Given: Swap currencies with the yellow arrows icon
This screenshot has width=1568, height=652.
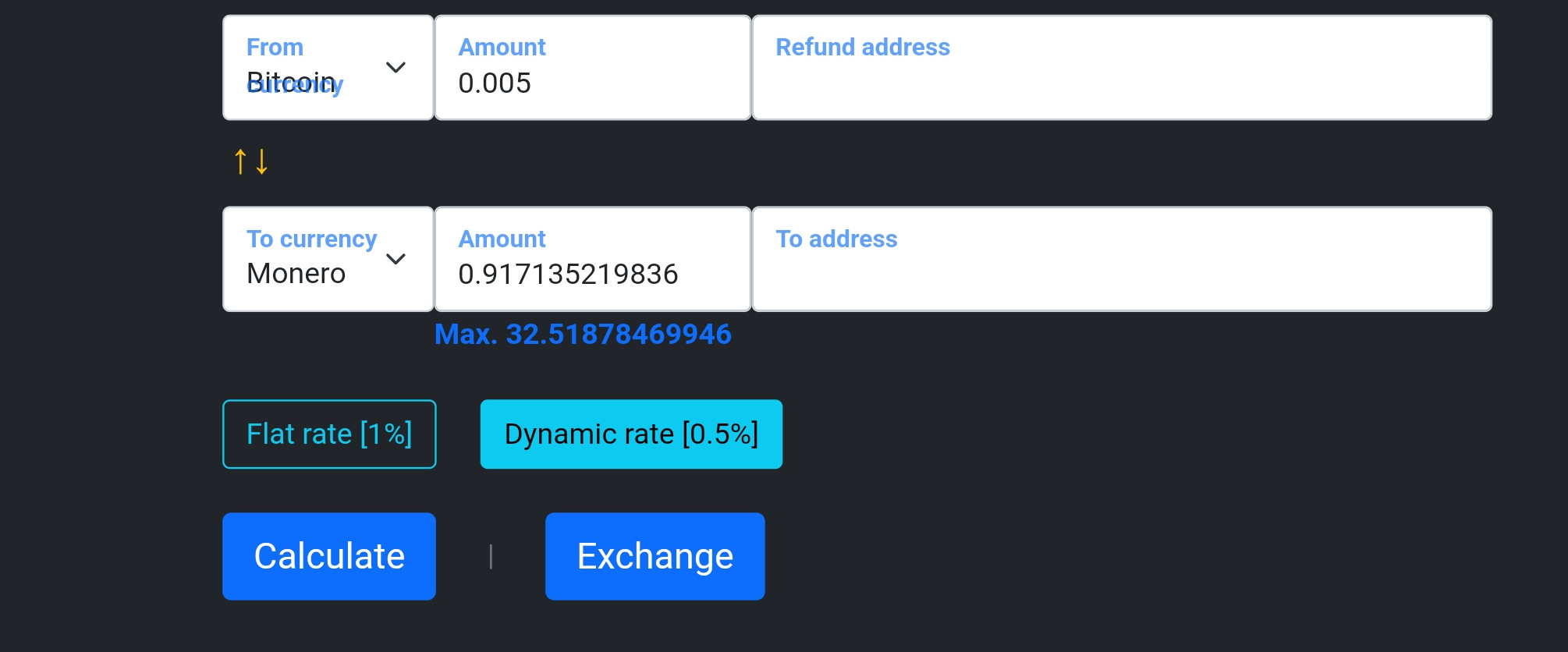Looking at the screenshot, I should 251,161.
